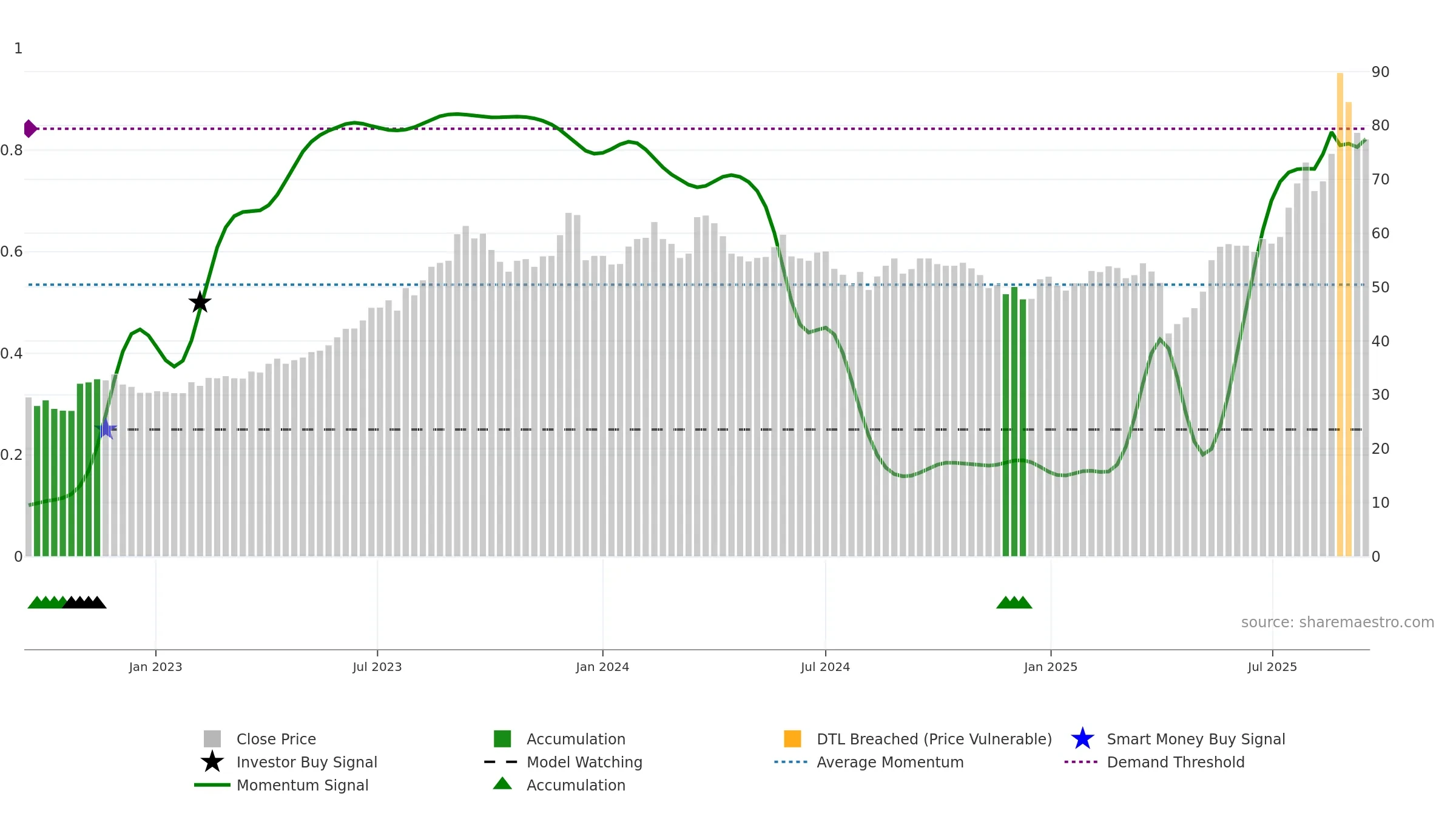This screenshot has height=819, width=1456.
Task: Click the black triangles below the chart start
Action: [84, 602]
